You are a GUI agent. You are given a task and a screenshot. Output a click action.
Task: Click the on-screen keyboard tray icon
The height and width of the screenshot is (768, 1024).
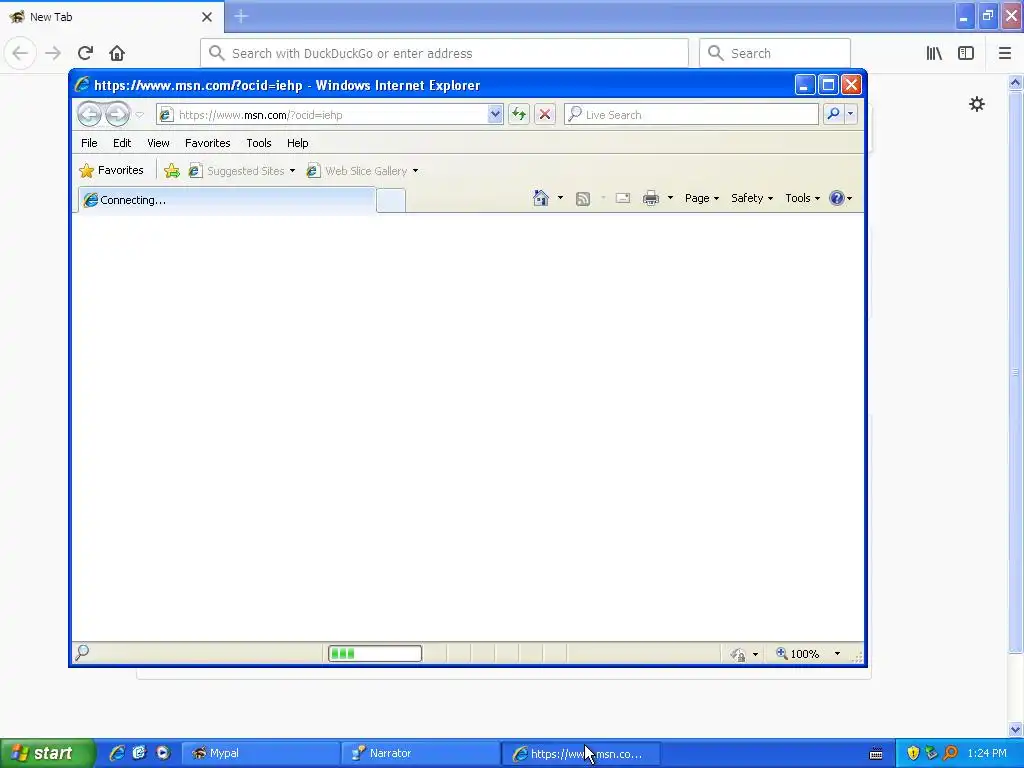point(876,754)
